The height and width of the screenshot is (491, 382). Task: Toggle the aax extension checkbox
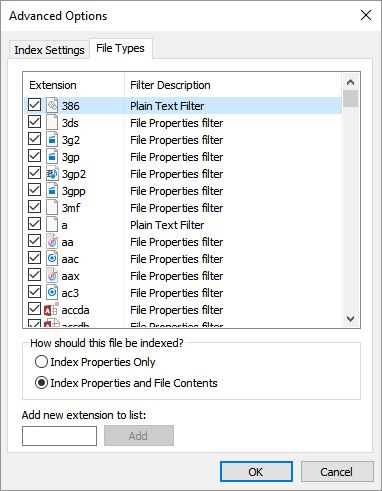click(34, 275)
